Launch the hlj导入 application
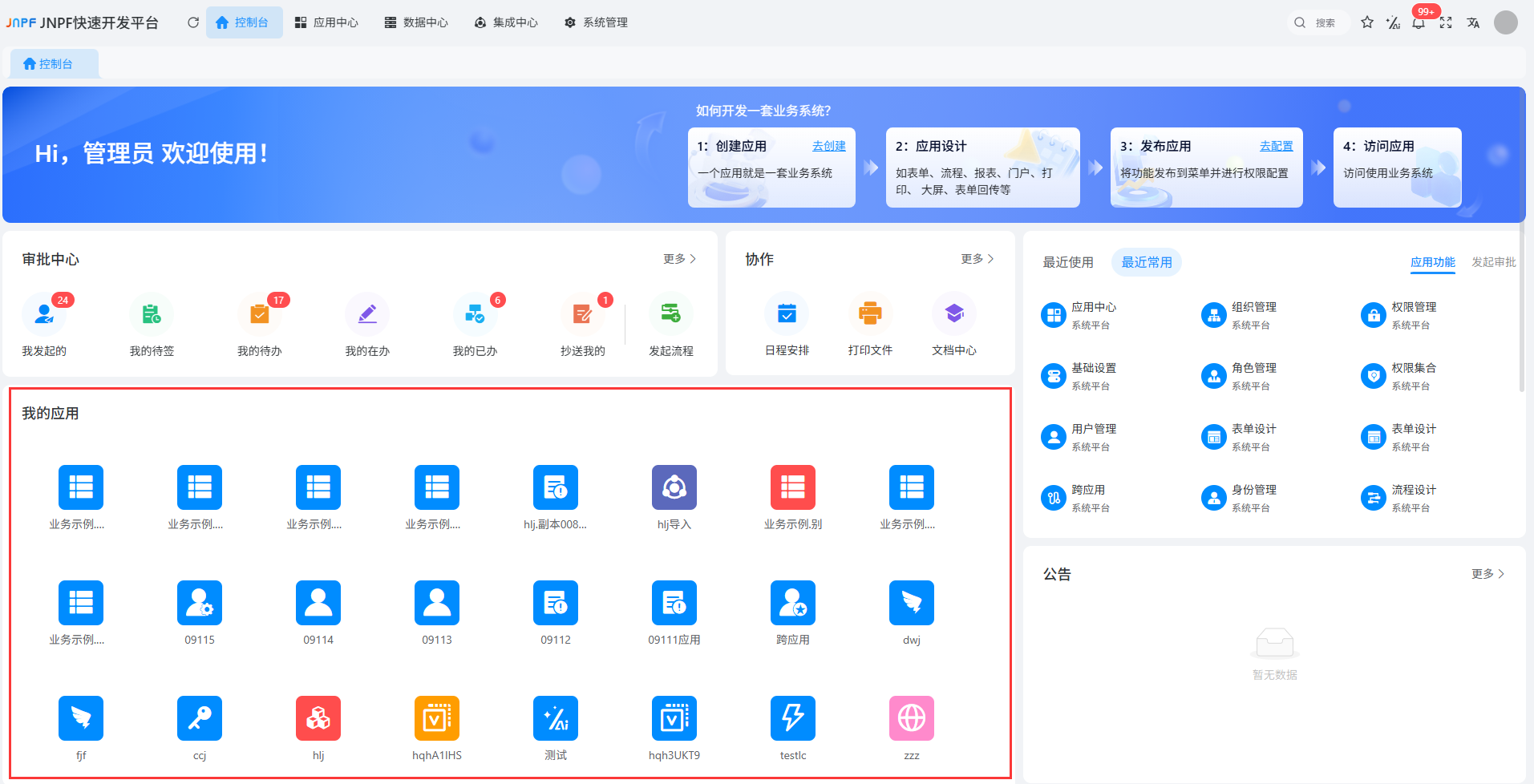Image resolution: width=1534 pixels, height=784 pixels. pos(674,487)
